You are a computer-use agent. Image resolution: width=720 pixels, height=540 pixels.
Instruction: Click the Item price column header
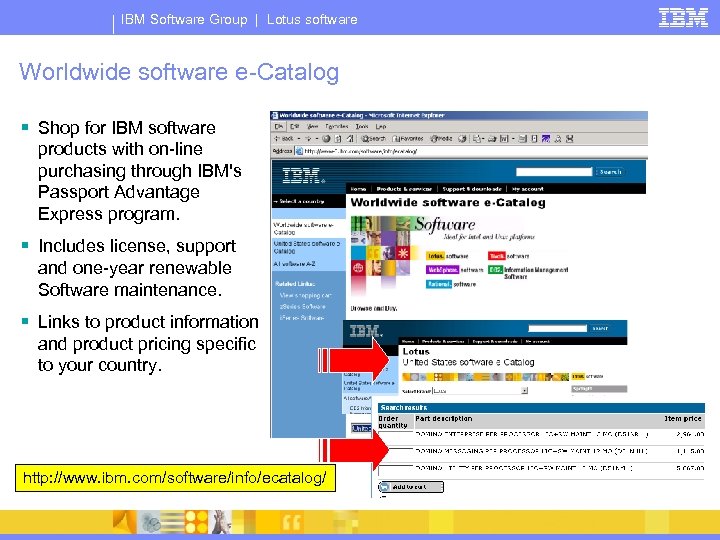click(x=683, y=418)
